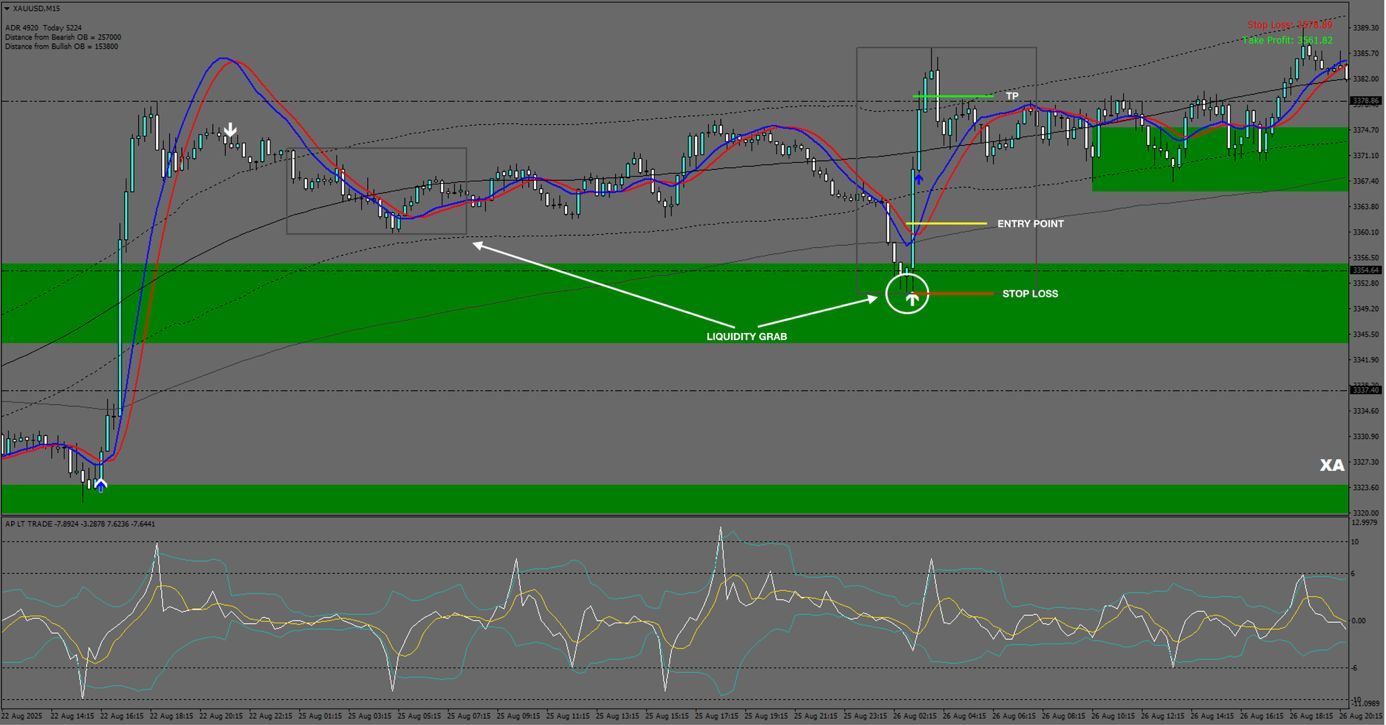Select the yellow entry point line

(x=946, y=224)
